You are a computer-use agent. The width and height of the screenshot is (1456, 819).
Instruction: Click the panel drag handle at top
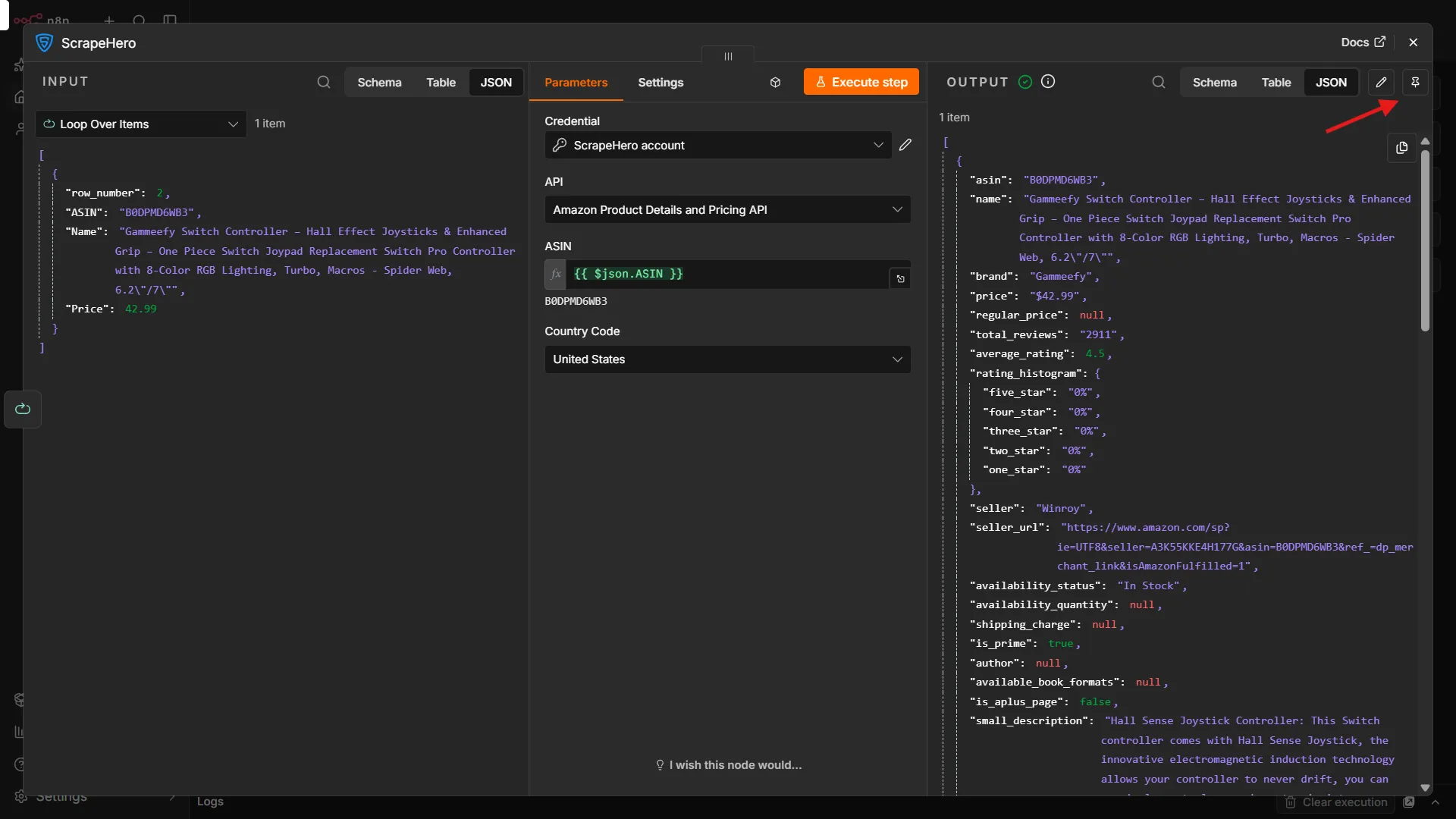pyautogui.click(x=728, y=56)
